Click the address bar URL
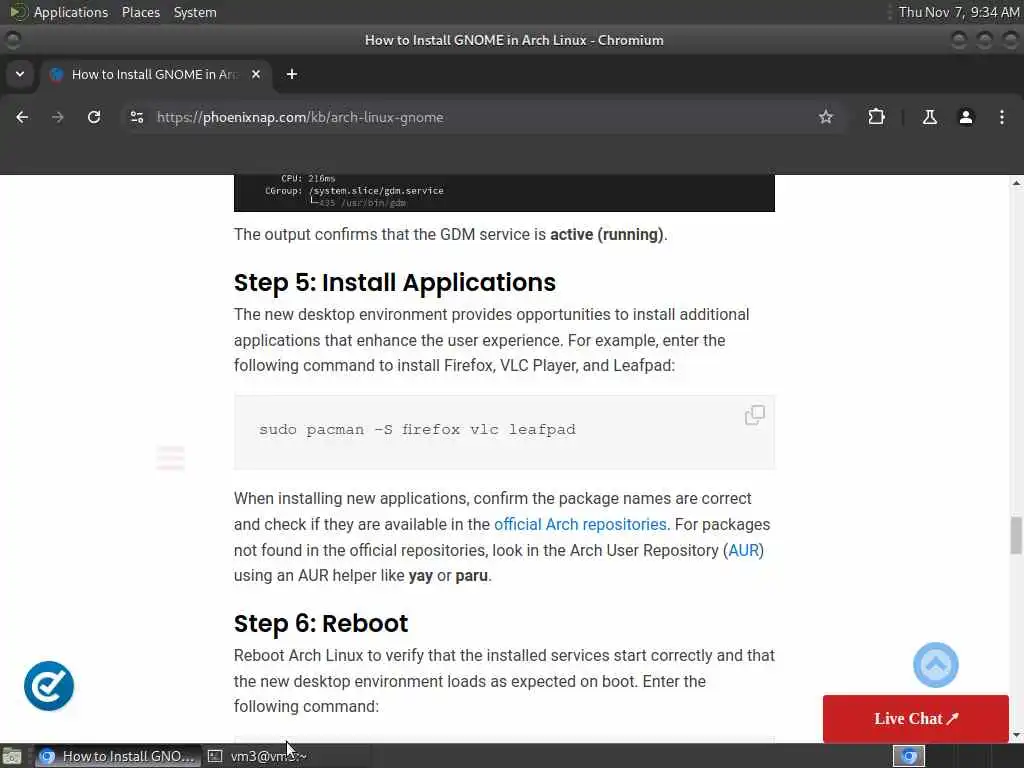 [x=300, y=118]
